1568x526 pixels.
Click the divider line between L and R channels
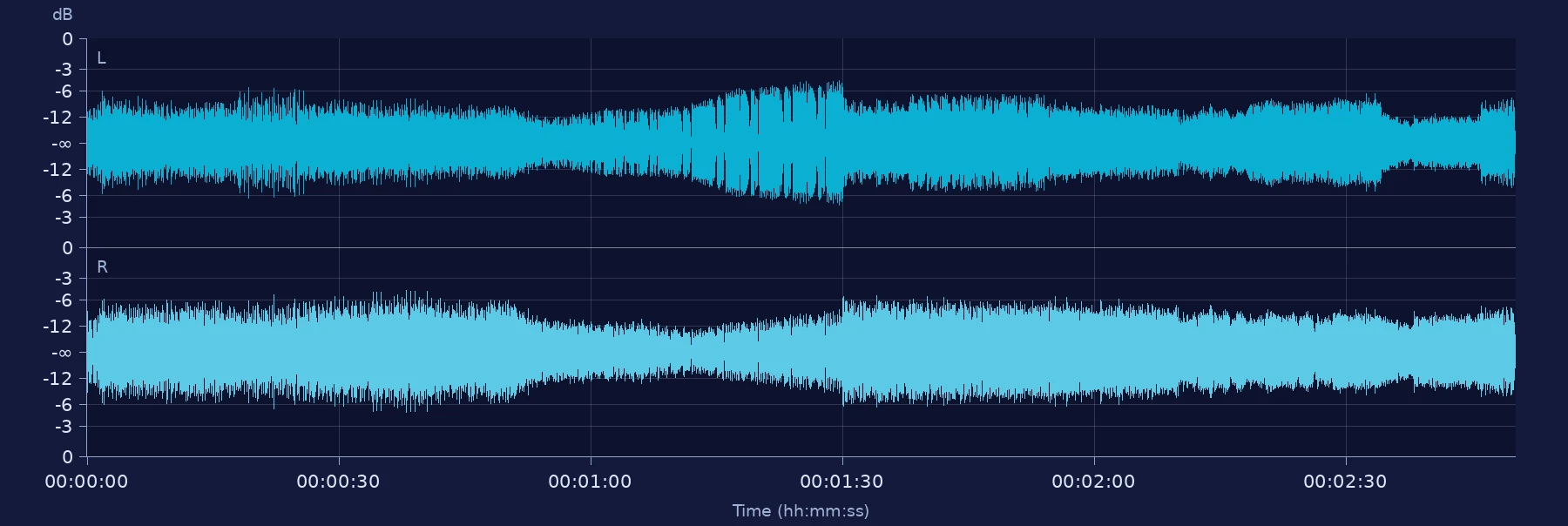point(801,248)
